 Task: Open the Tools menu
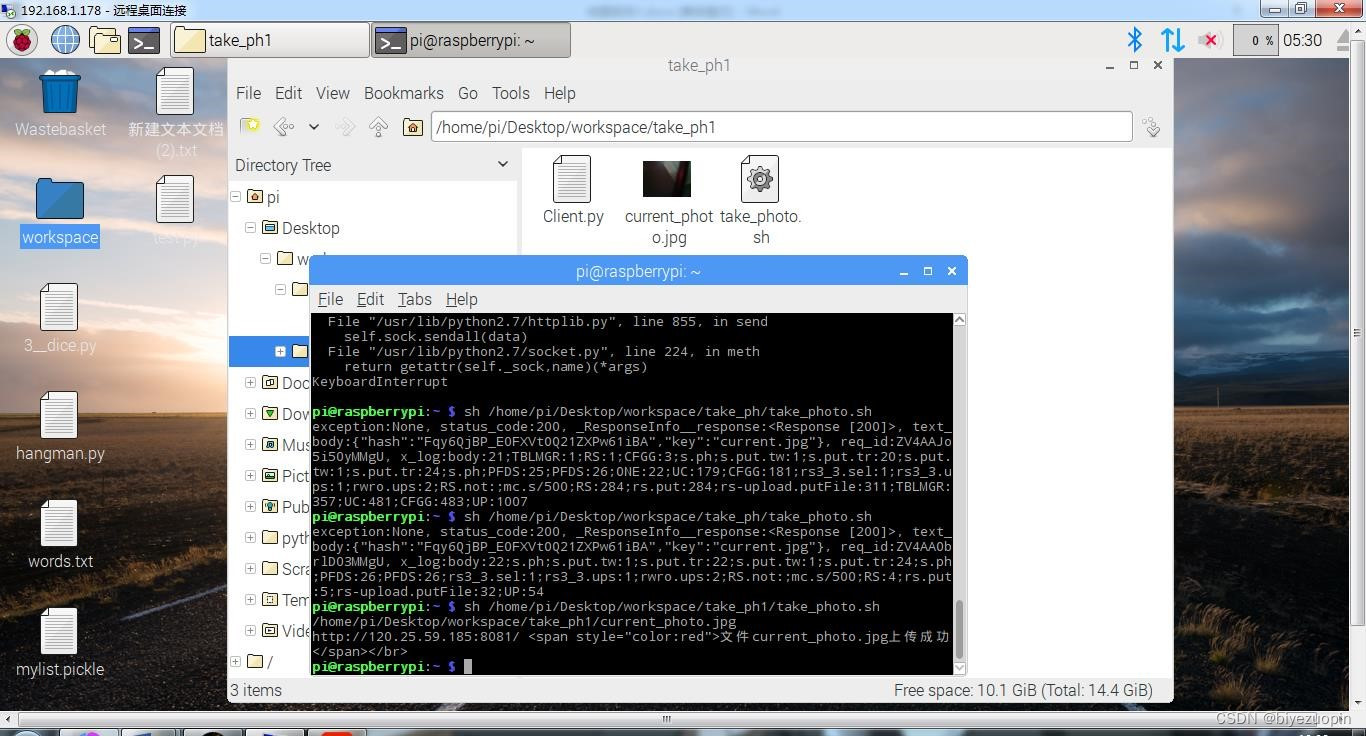[510, 93]
